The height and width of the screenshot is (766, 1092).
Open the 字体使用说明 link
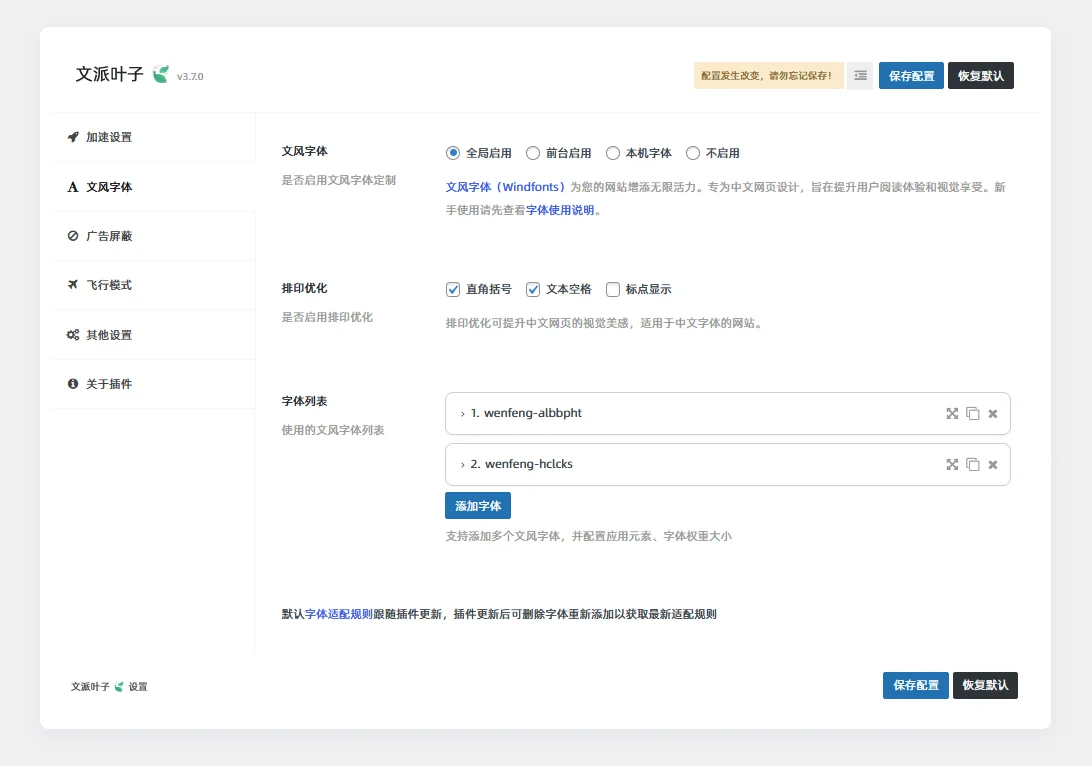pyautogui.click(x=560, y=211)
